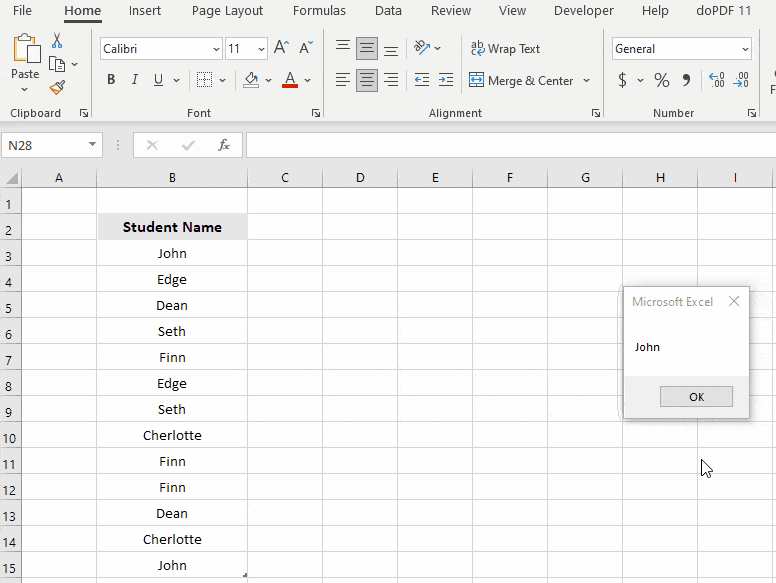The width and height of the screenshot is (776, 583).
Task: Open the Font settings dialog launcher
Action: pyautogui.click(x=316, y=113)
